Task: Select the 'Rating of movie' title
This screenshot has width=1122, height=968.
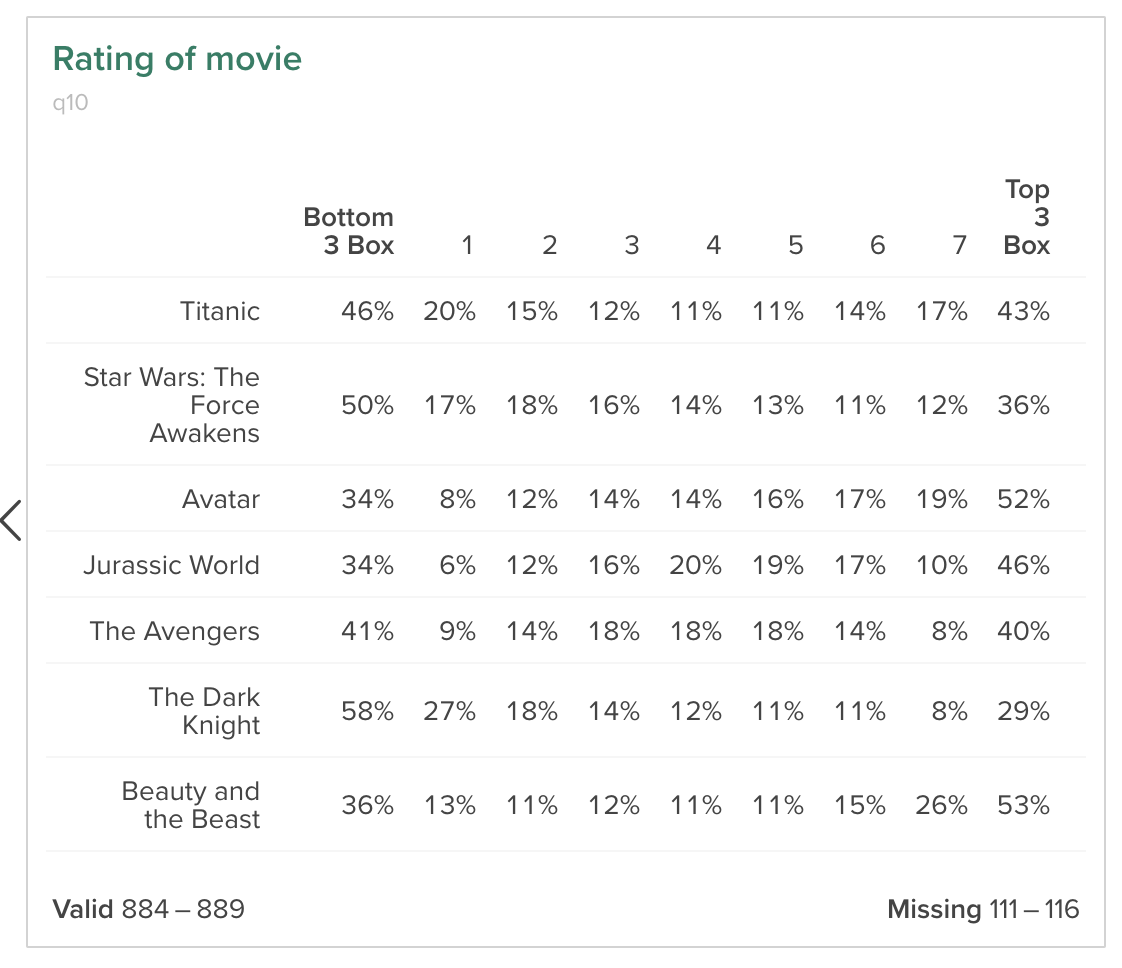Action: (x=177, y=59)
